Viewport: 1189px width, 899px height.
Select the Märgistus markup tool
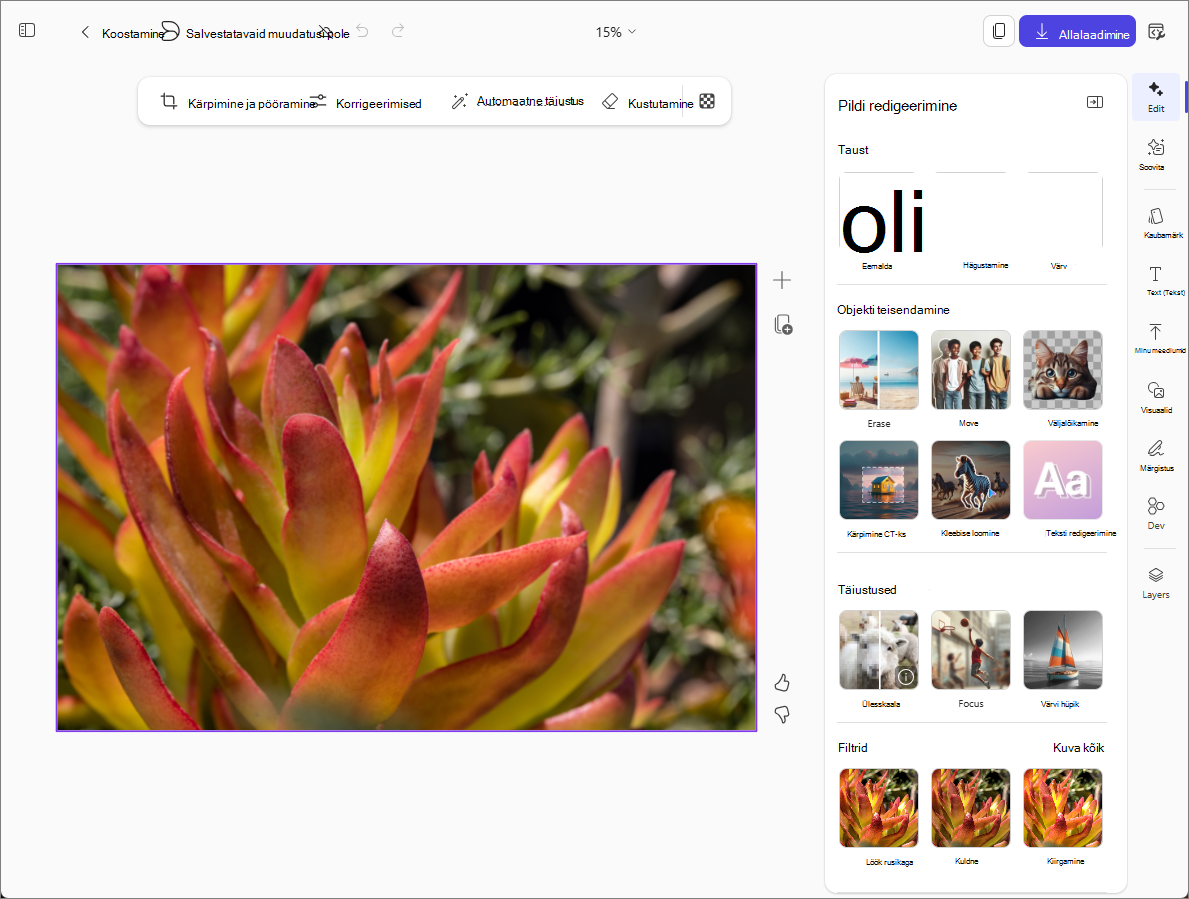coord(1156,456)
